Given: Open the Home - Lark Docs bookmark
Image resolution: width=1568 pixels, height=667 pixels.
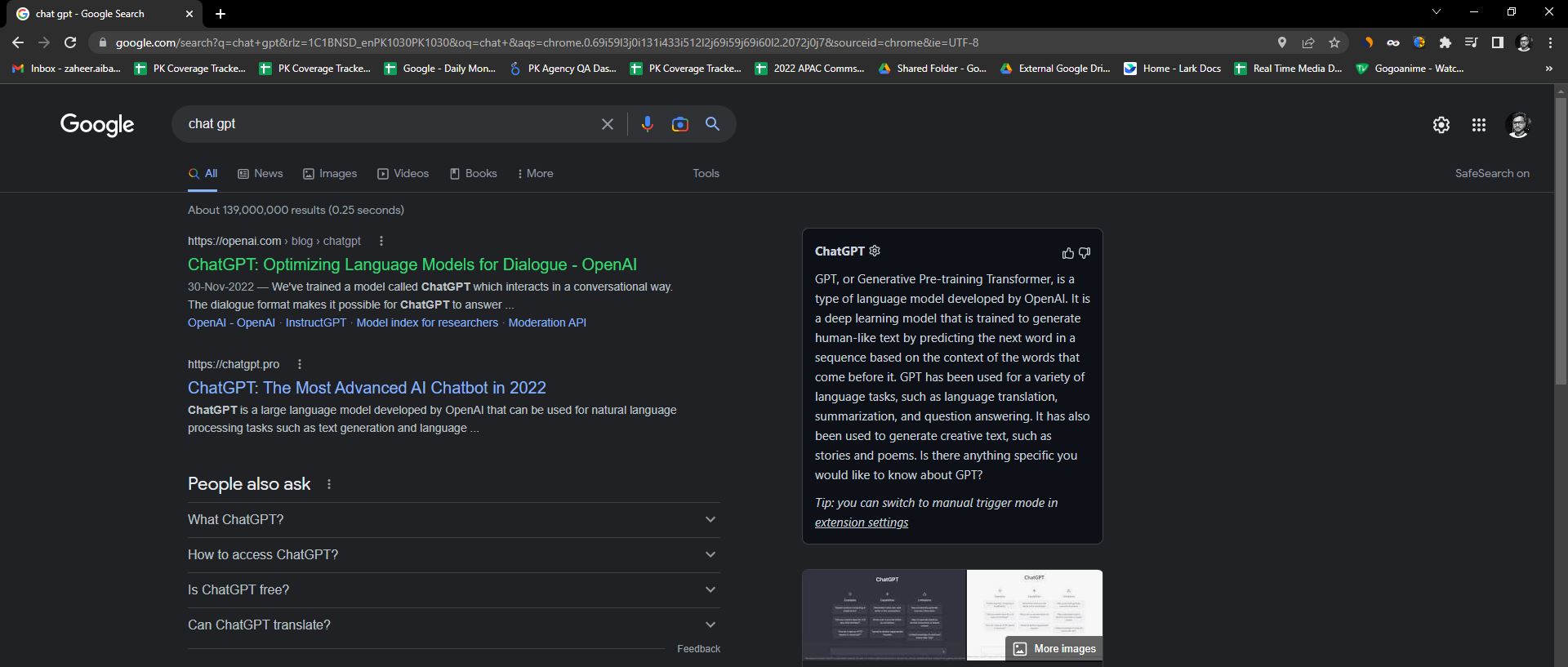Looking at the screenshot, I should 1173,69.
